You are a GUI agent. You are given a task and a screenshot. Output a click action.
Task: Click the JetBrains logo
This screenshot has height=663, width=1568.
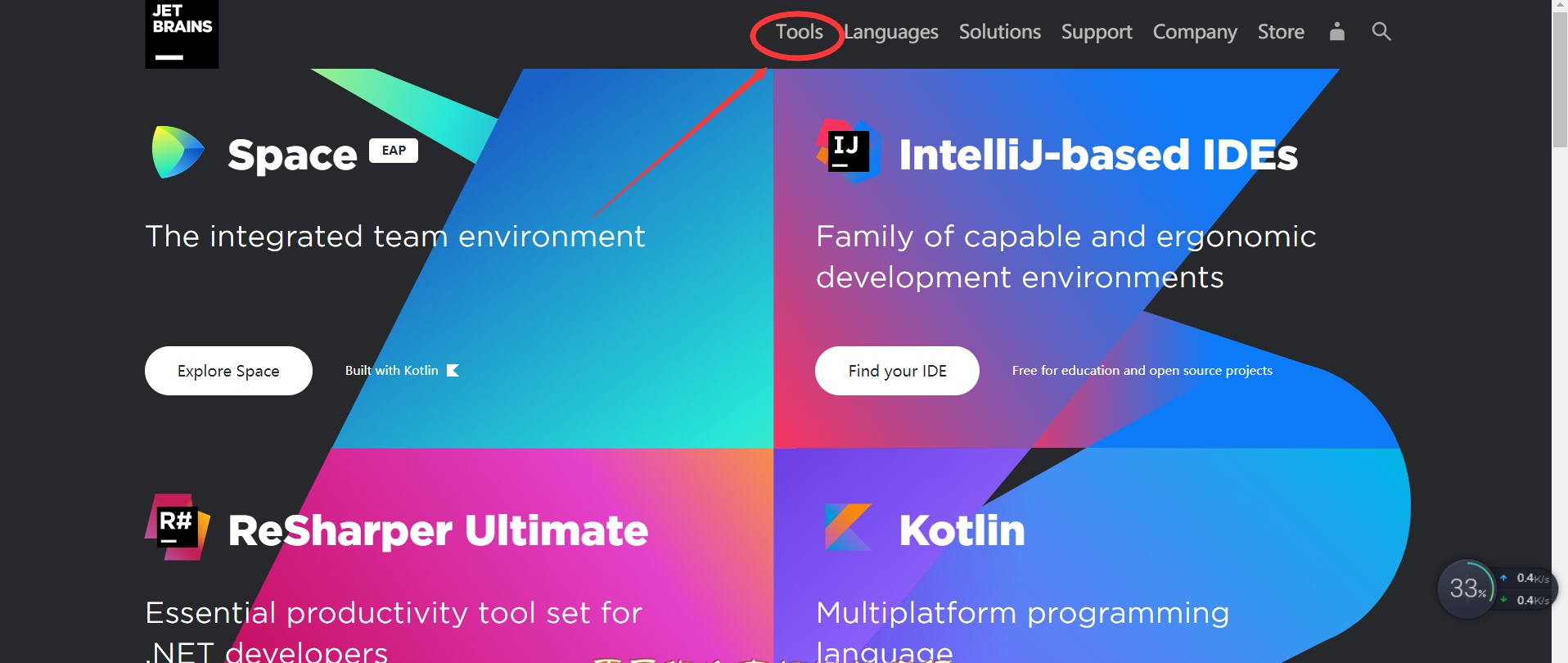point(182,34)
